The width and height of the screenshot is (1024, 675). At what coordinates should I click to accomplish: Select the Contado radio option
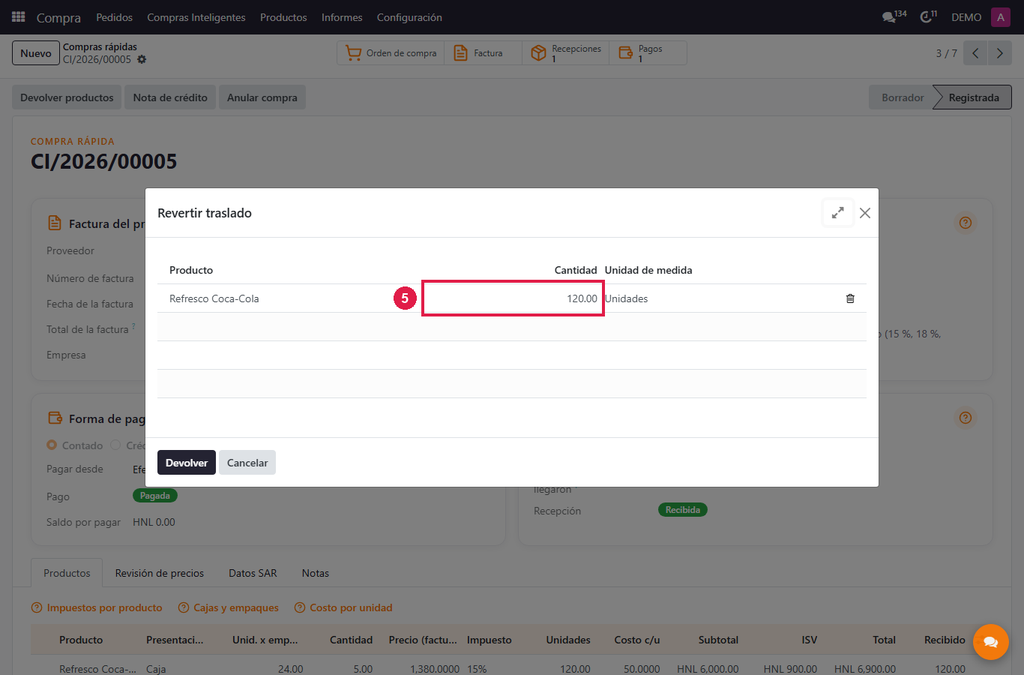(52, 445)
